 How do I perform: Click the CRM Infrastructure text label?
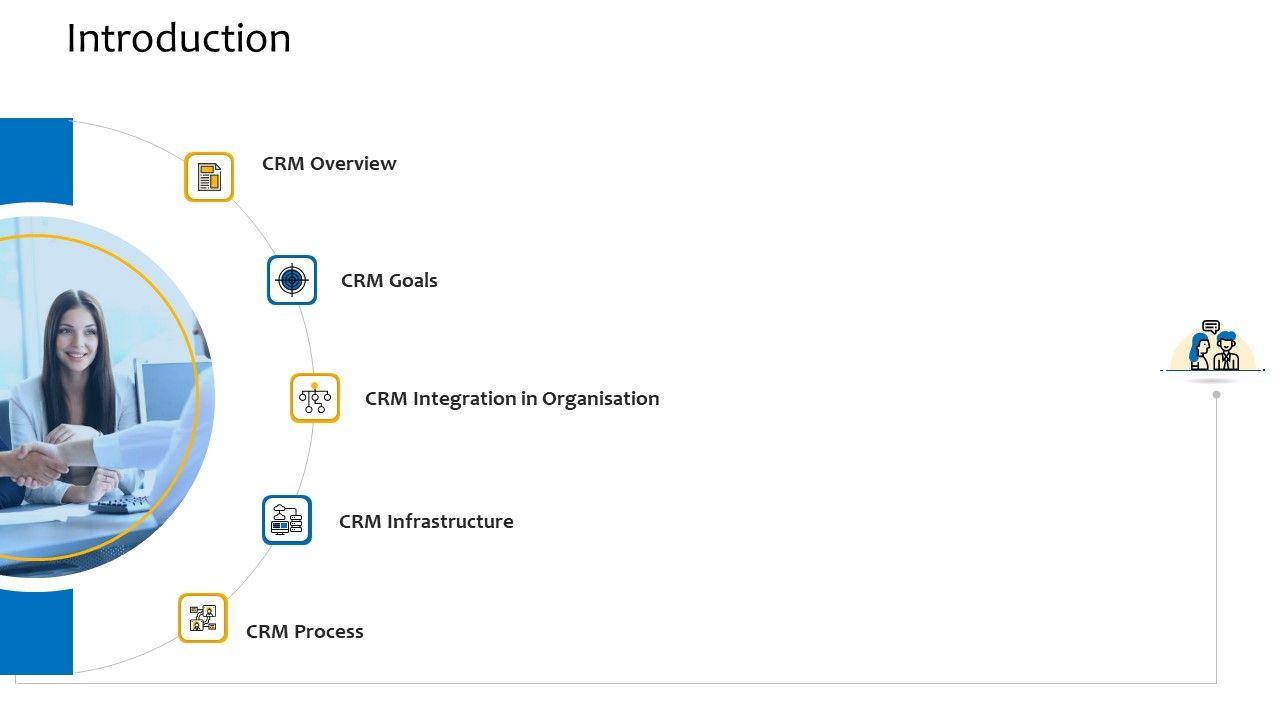[x=426, y=522]
